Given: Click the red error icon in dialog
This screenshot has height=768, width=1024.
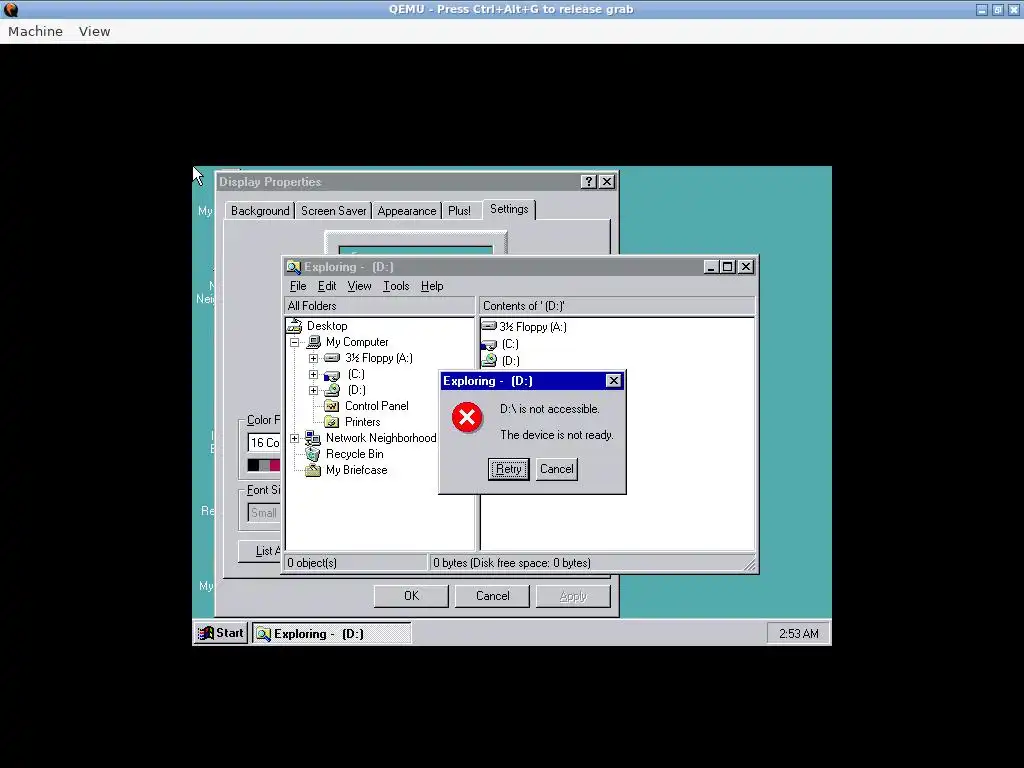Looking at the screenshot, I should tap(467, 417).
